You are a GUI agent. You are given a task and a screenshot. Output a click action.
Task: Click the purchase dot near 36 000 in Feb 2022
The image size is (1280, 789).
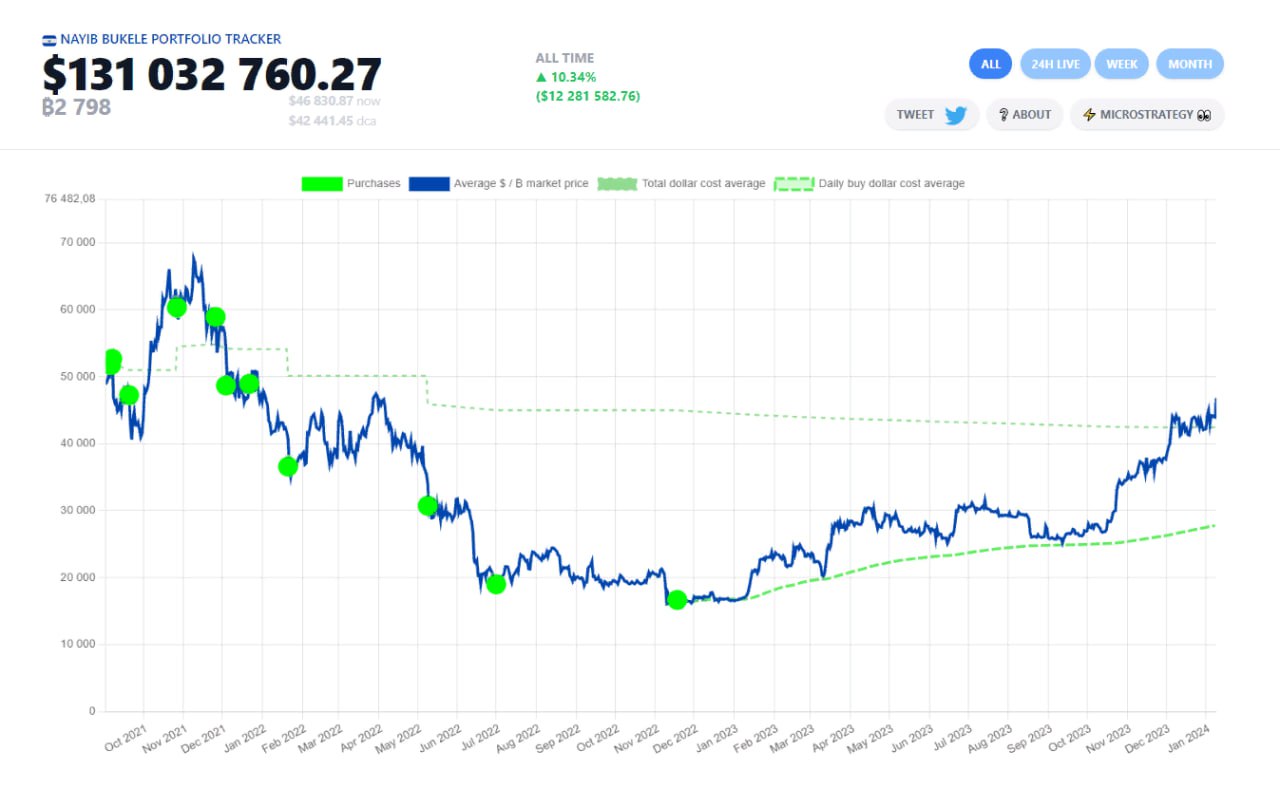pyautogui.click(x=288, y=466)
